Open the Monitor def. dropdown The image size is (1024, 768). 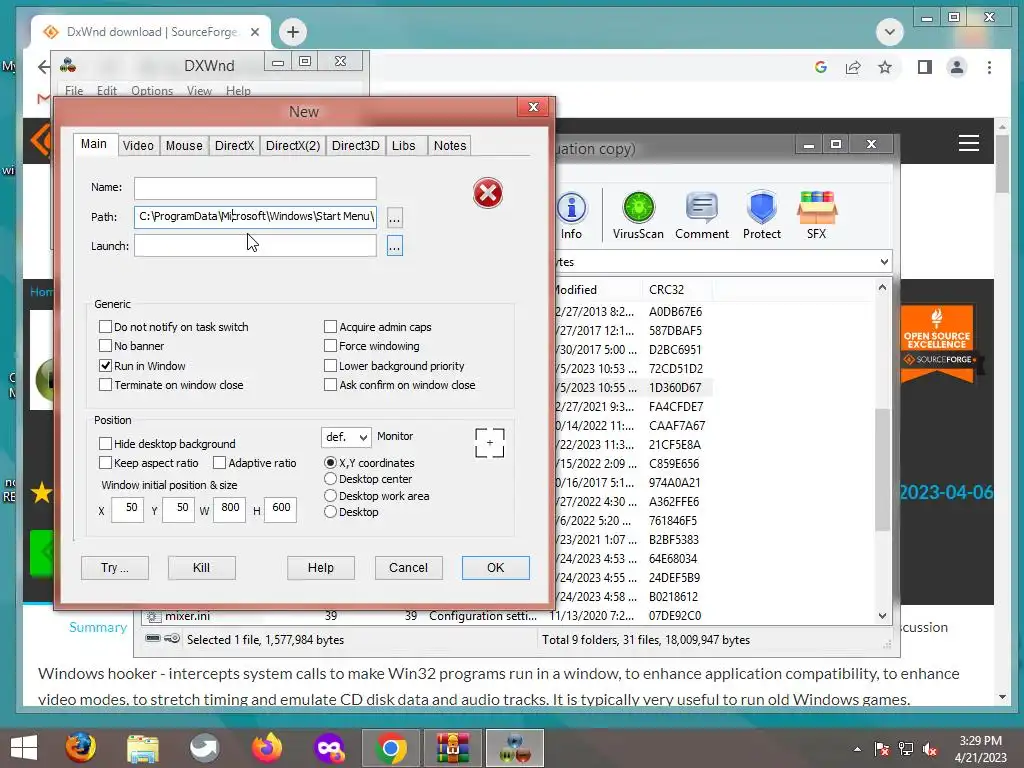pyautogui.click(x=346, y=437)
